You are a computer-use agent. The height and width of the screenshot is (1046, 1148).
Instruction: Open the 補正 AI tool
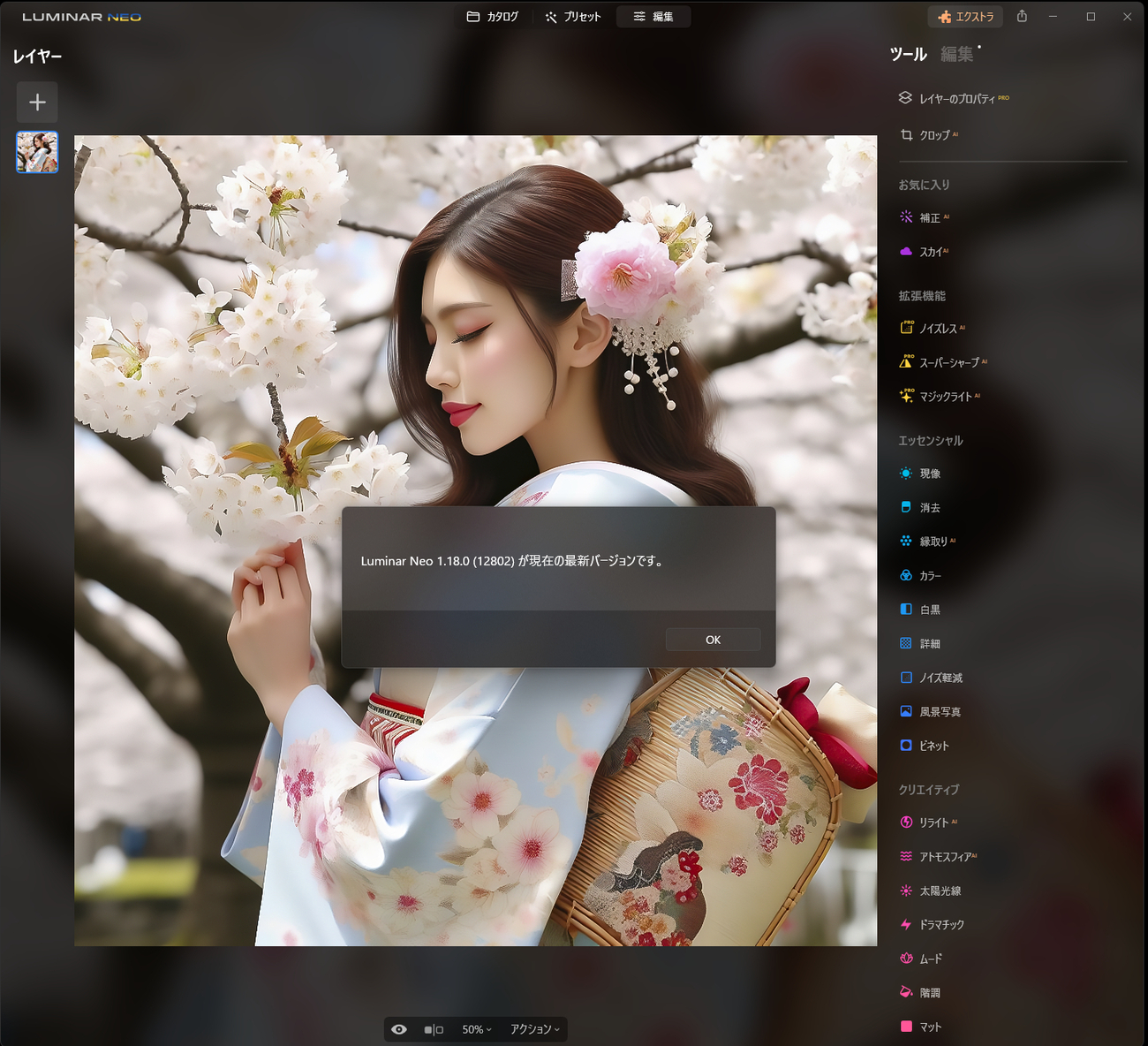[x=924, y=217]
